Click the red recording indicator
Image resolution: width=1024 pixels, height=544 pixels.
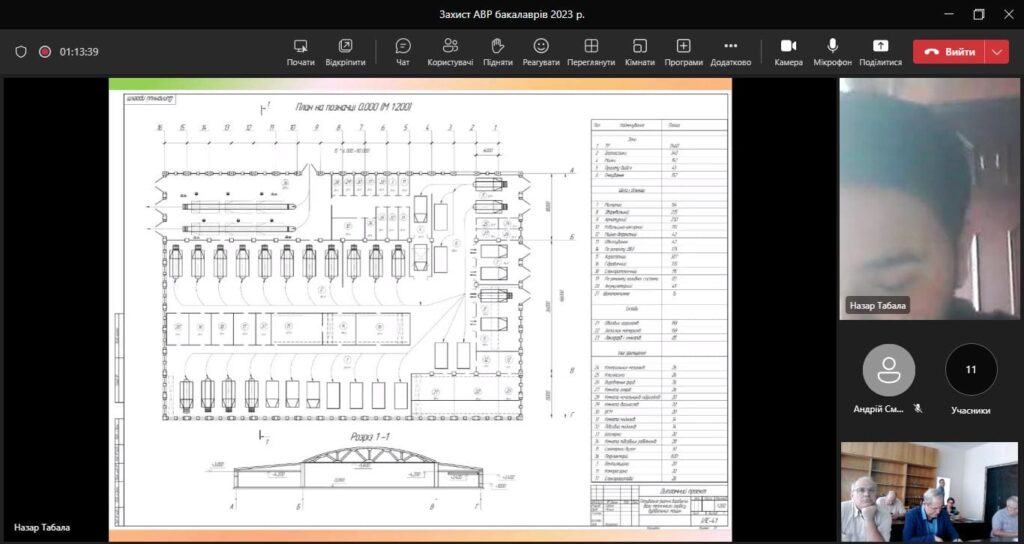pos(45,52)
